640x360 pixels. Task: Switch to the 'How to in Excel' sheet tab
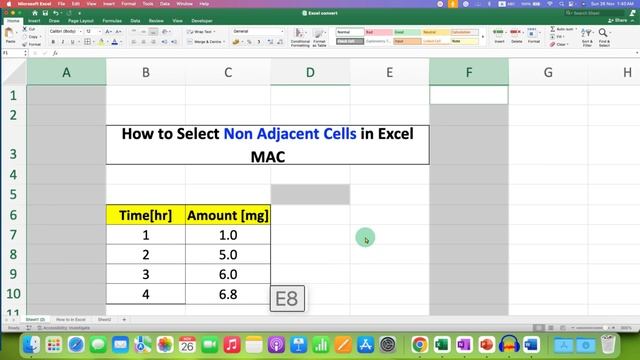(x=71, y=320)
